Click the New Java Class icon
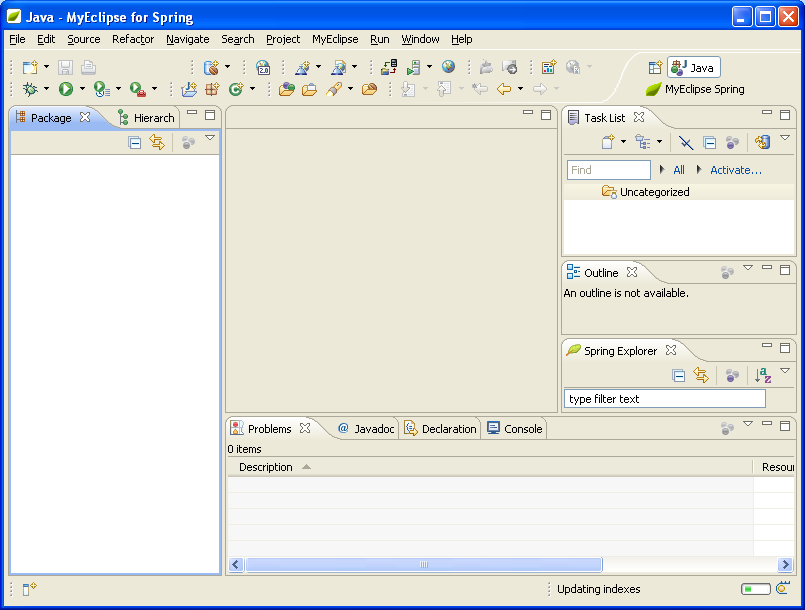 point(236,89)
